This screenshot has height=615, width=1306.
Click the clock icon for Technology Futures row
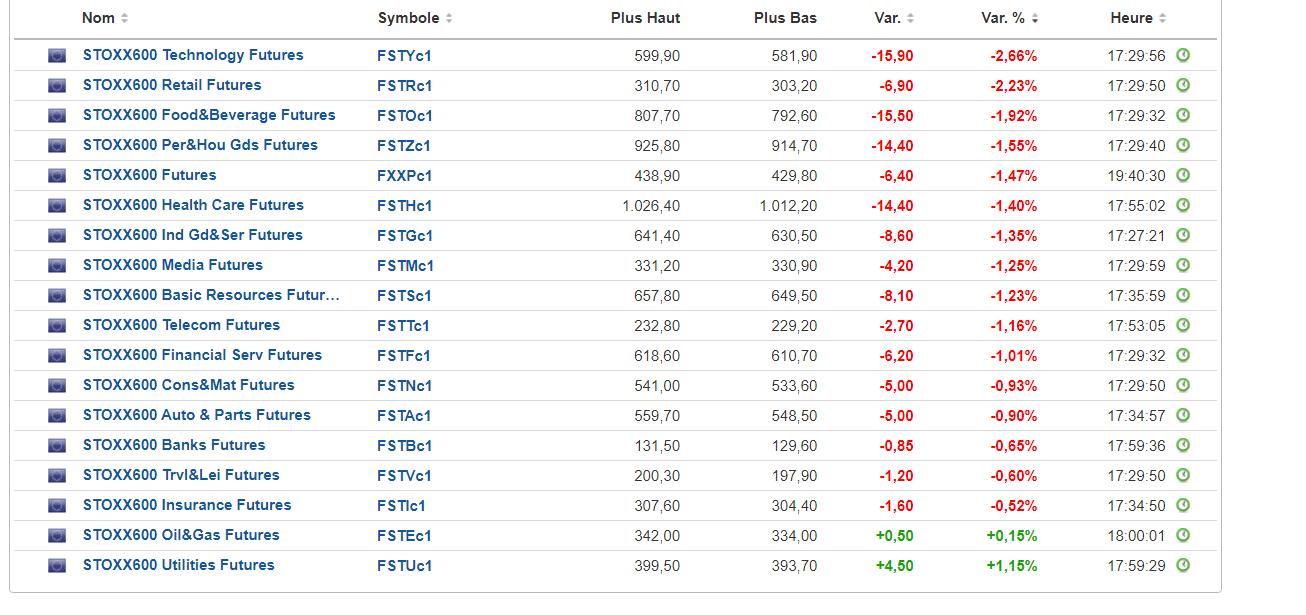point(1183,55)
